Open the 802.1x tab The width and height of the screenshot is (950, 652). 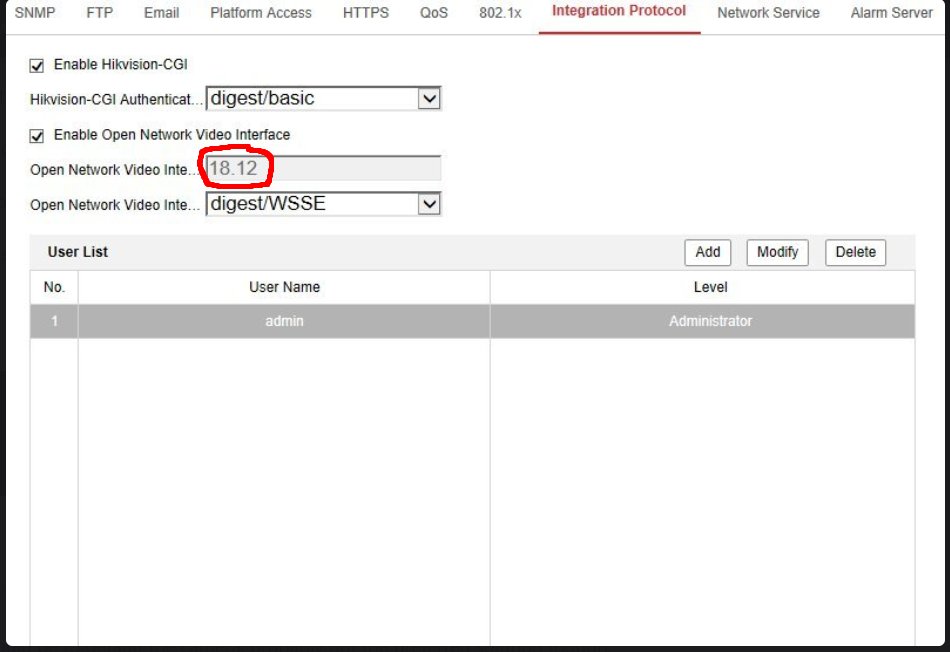click(x=500, y=13)
